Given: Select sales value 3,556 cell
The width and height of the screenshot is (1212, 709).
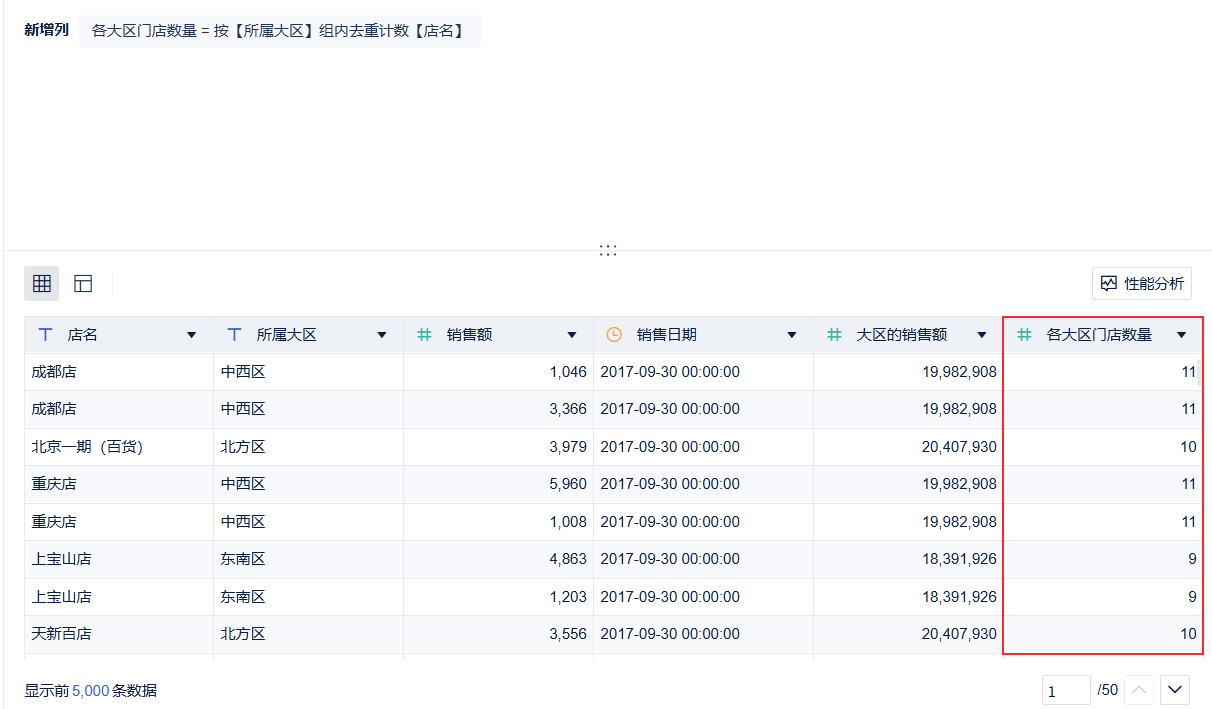Looking at the screenshot, I should pos(498,634).
